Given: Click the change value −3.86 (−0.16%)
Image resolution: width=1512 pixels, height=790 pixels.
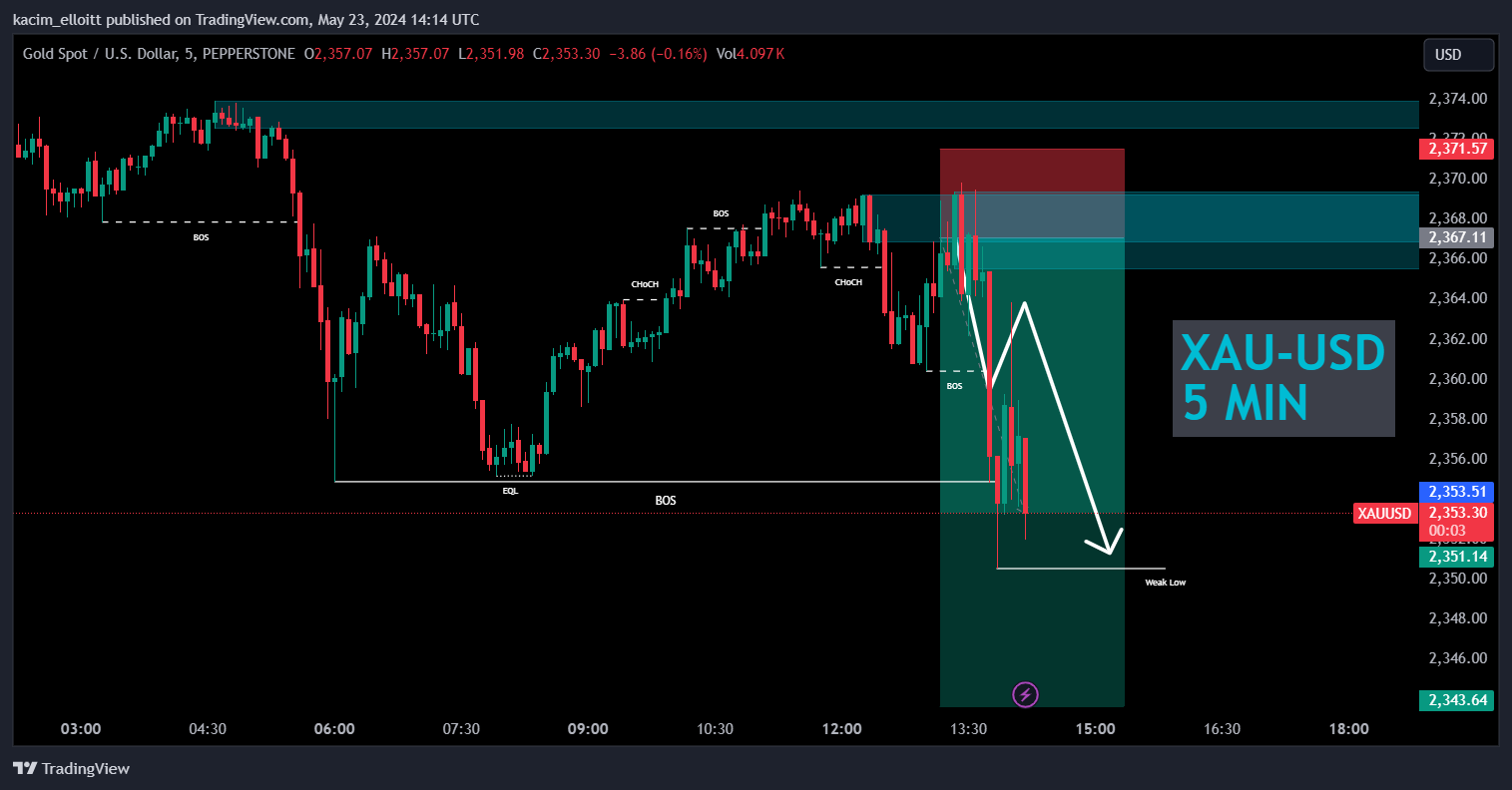Looking at the screenshot, I should (658, 54).
